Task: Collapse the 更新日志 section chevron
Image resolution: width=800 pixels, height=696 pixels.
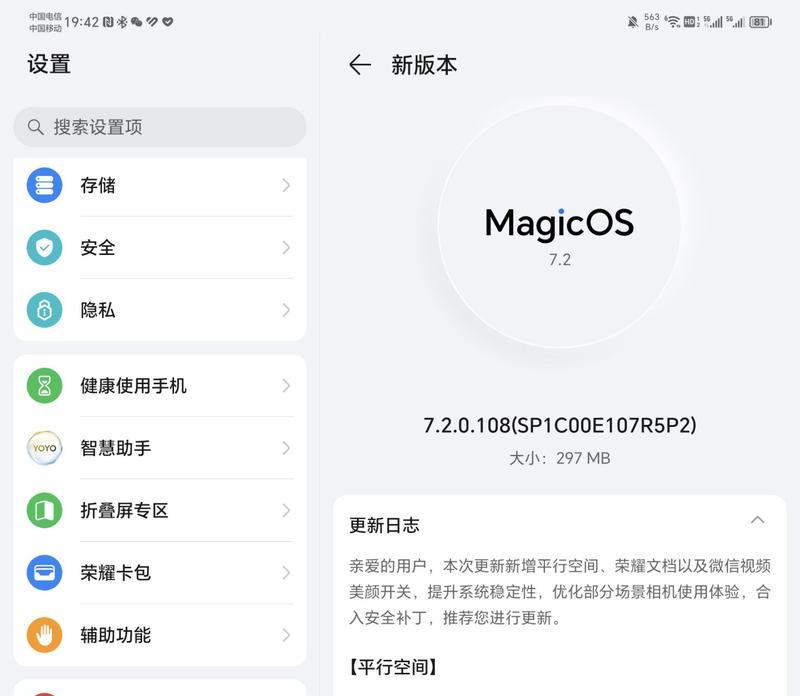Action: click(758, 520)
